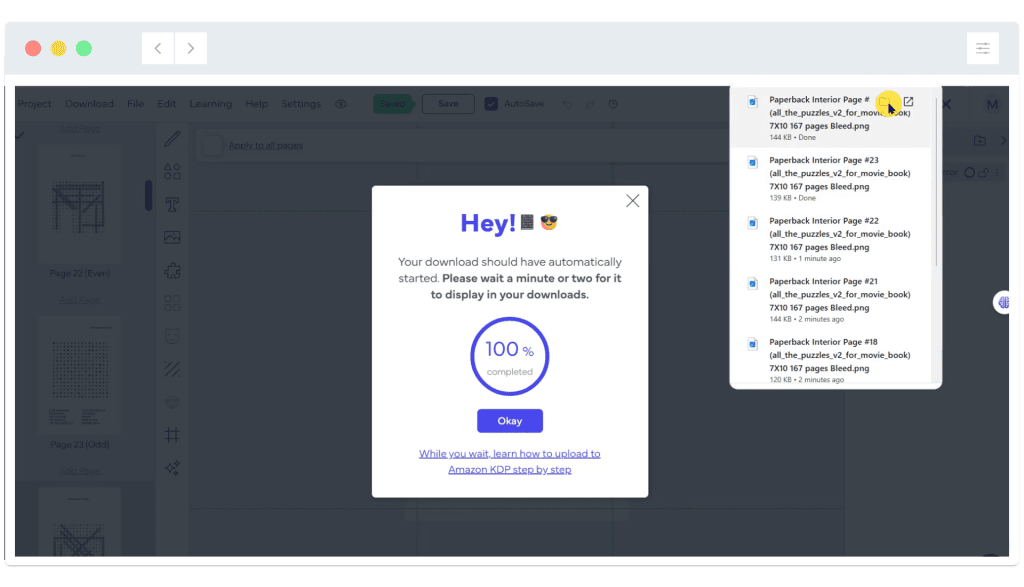The width and height of the screenshot is (1024, 587).
Task: Click the browser back arrow
Action: tap(158, 48)
